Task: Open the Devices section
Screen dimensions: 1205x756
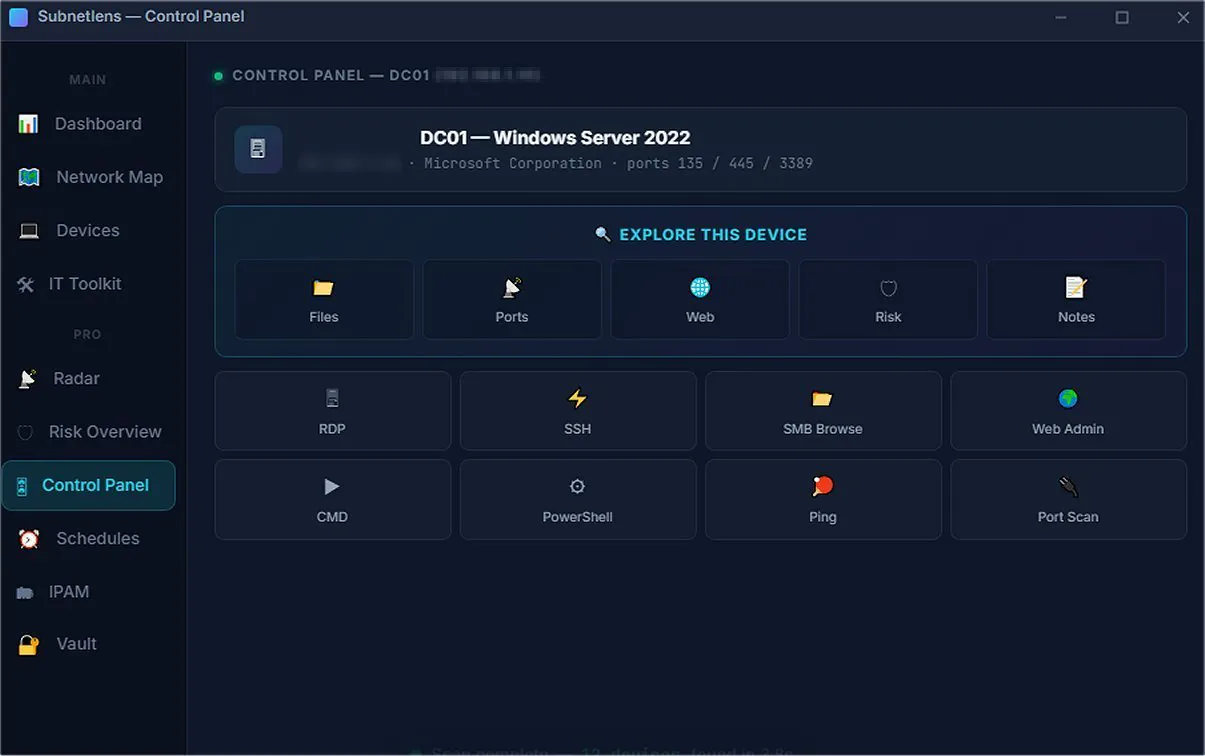Action: point(88,230)
